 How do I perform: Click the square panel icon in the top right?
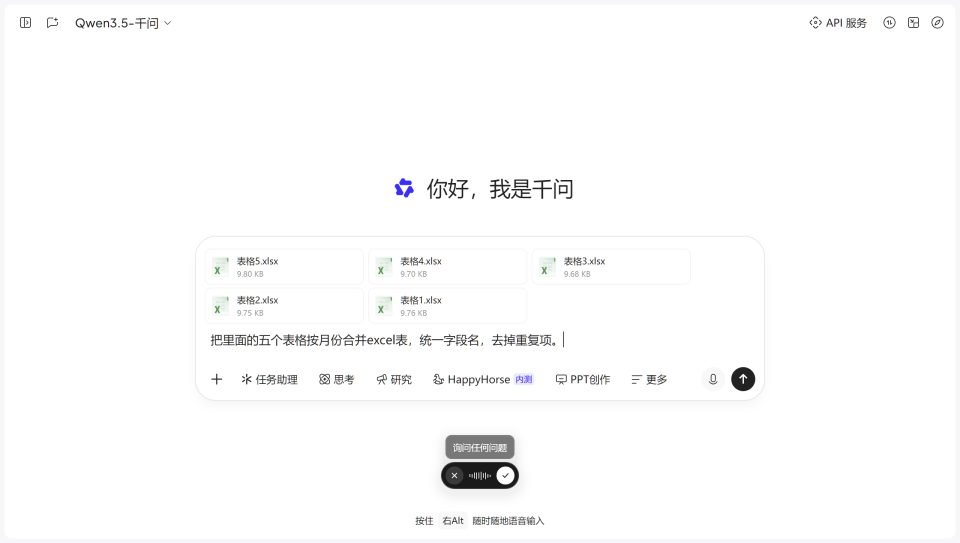pyautogui.click(x=913, y=23)
